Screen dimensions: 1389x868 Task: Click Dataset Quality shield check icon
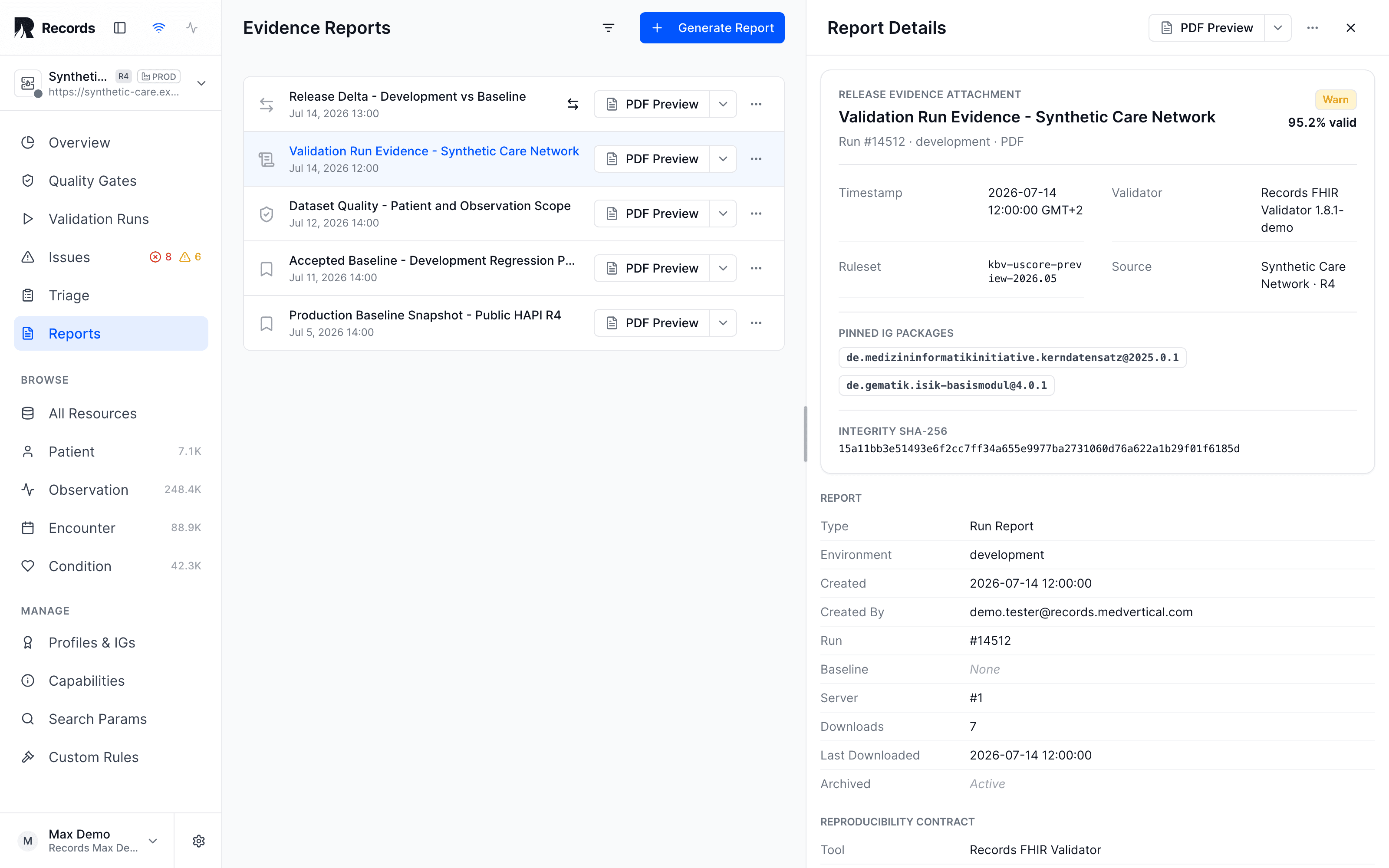pos(267,214)
